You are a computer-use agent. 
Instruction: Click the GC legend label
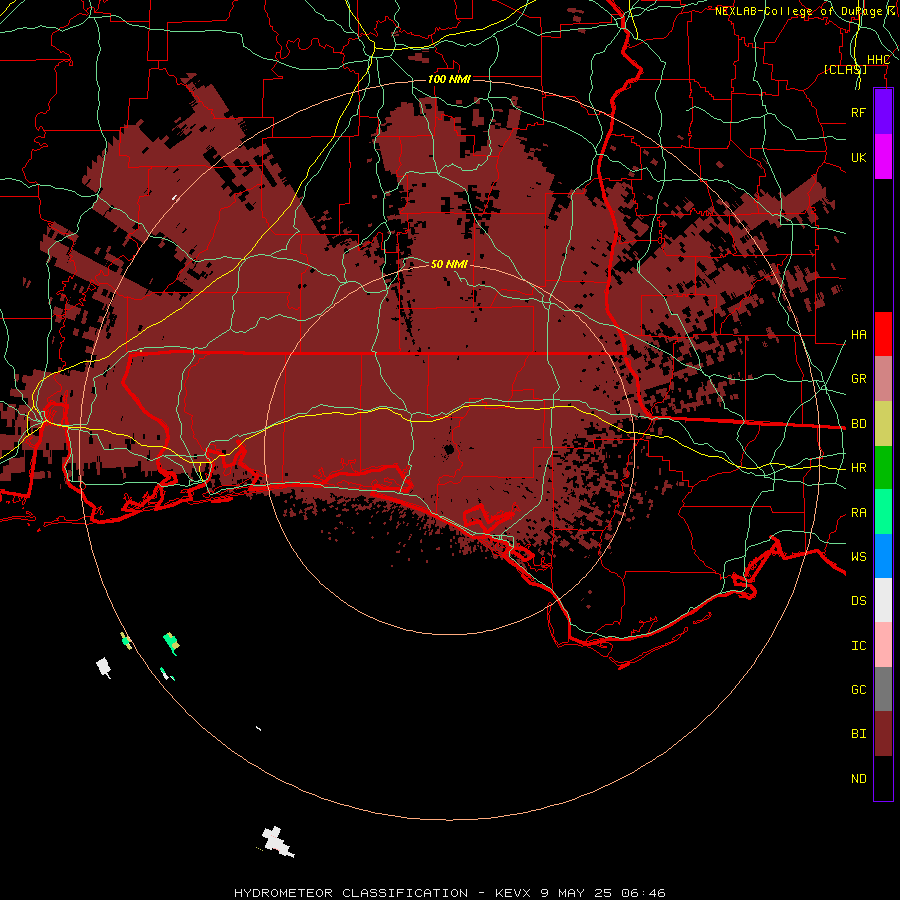click(x=859, y=690)
